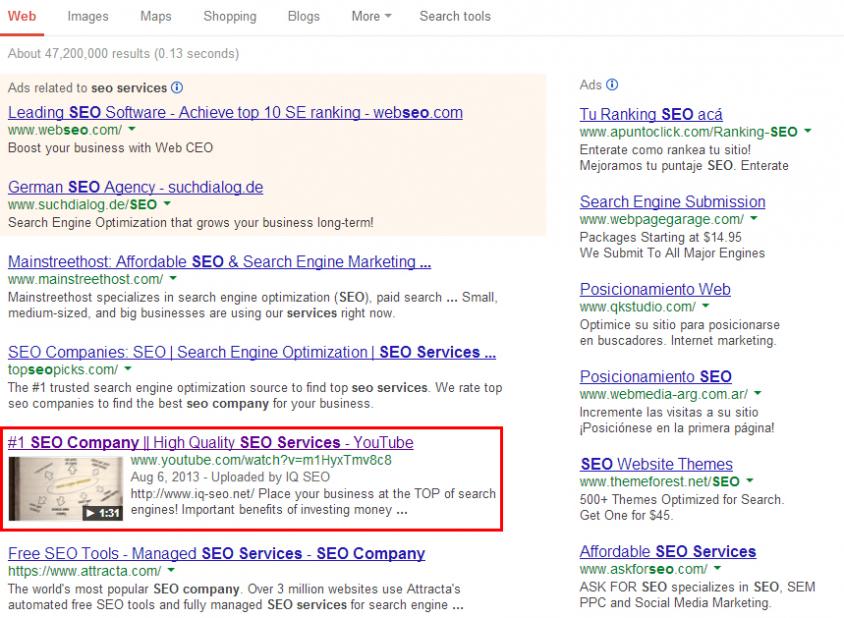Expand the arrow beside www.webseo.com URL
This screenshot has height=618, width=844.
(x=132, y=130)
